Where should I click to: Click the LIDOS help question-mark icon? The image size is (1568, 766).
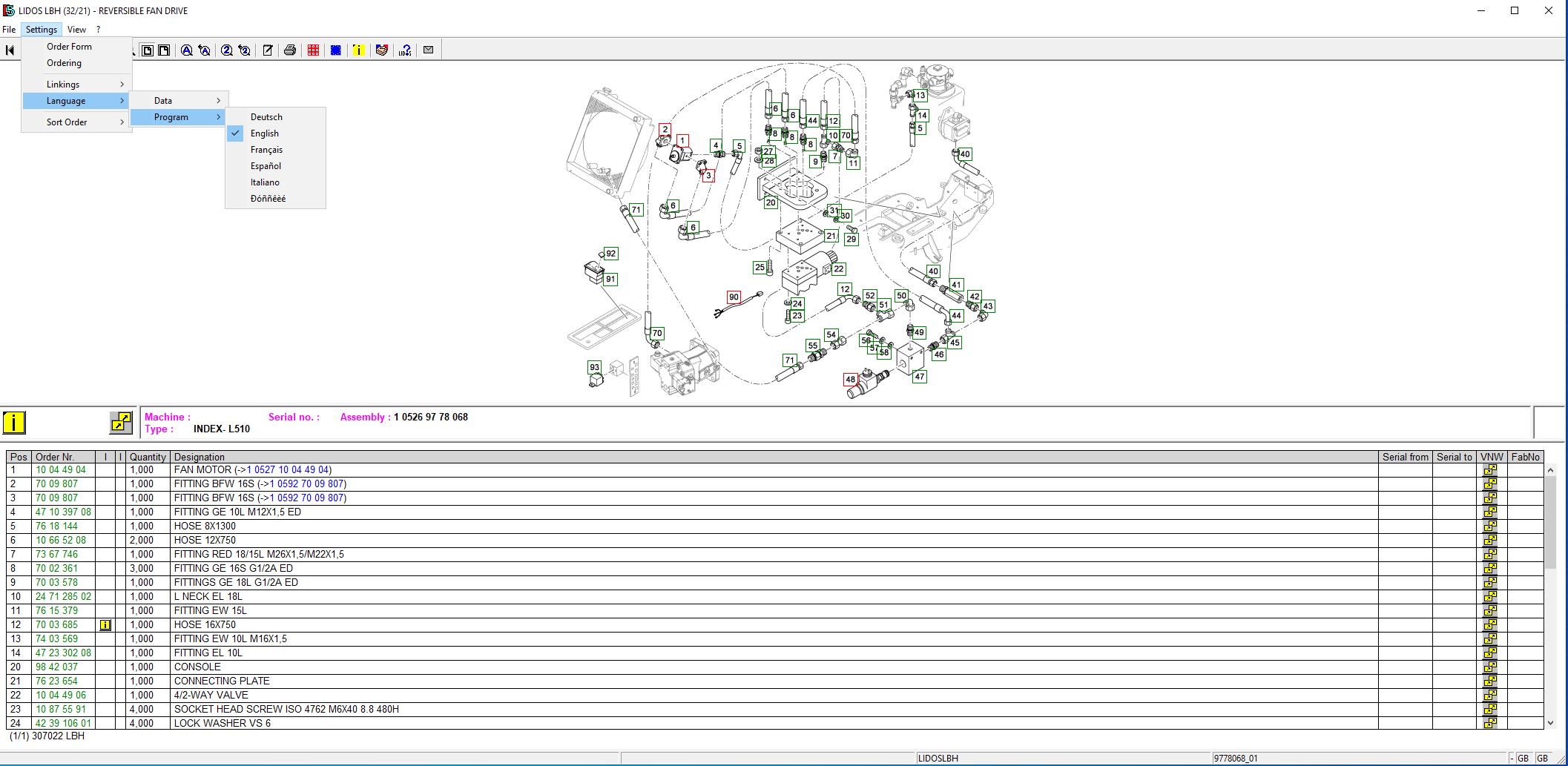(405, 50)
